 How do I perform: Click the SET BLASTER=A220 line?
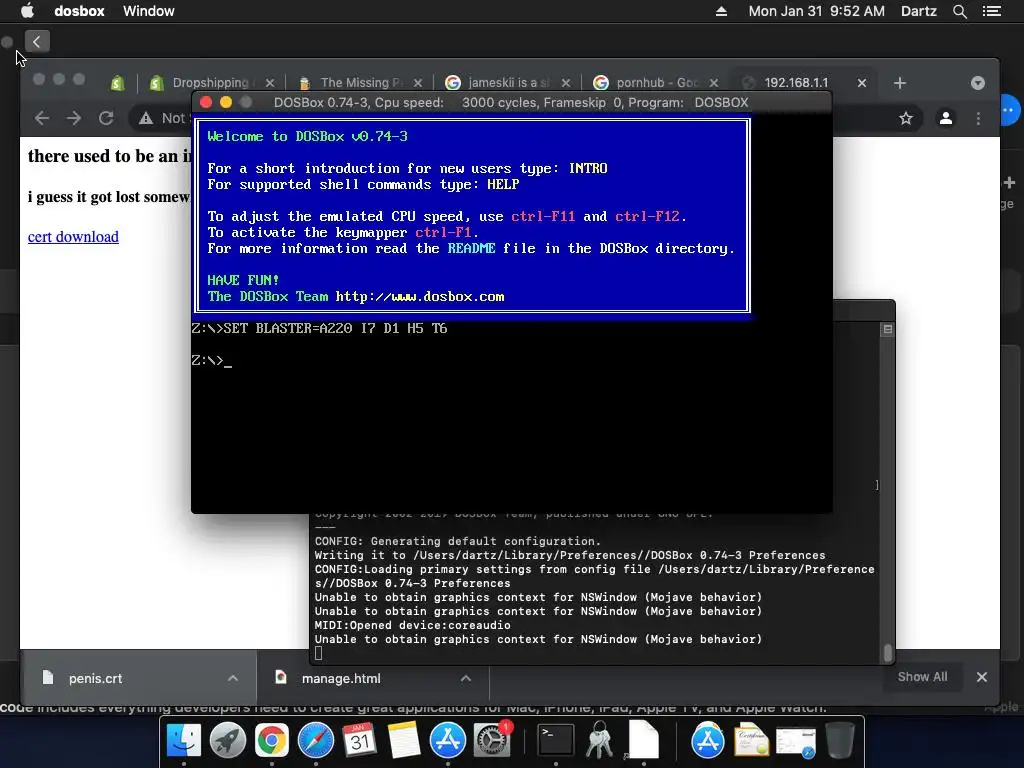coord(319,328)
